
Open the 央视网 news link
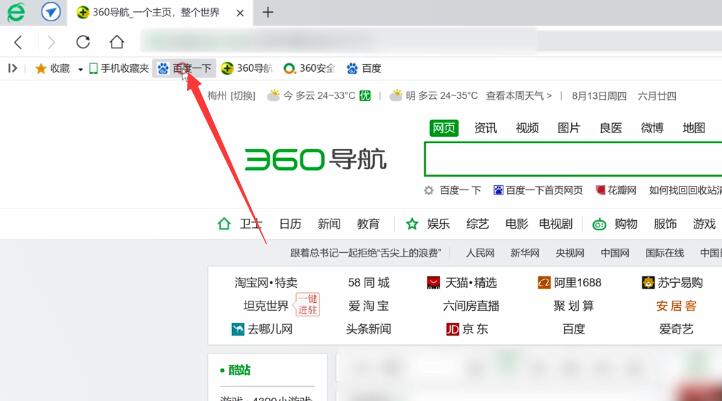pos(570,253)
